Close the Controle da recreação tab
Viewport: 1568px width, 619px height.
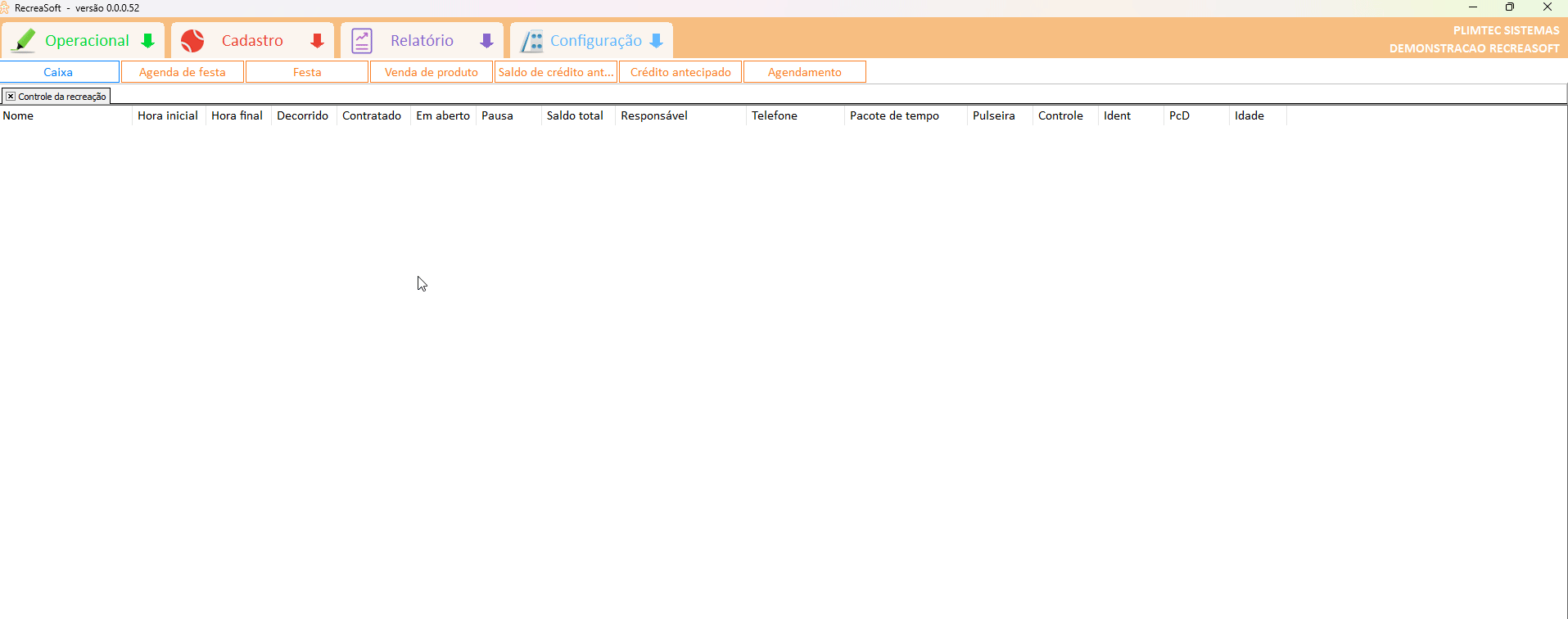point(11,97)
